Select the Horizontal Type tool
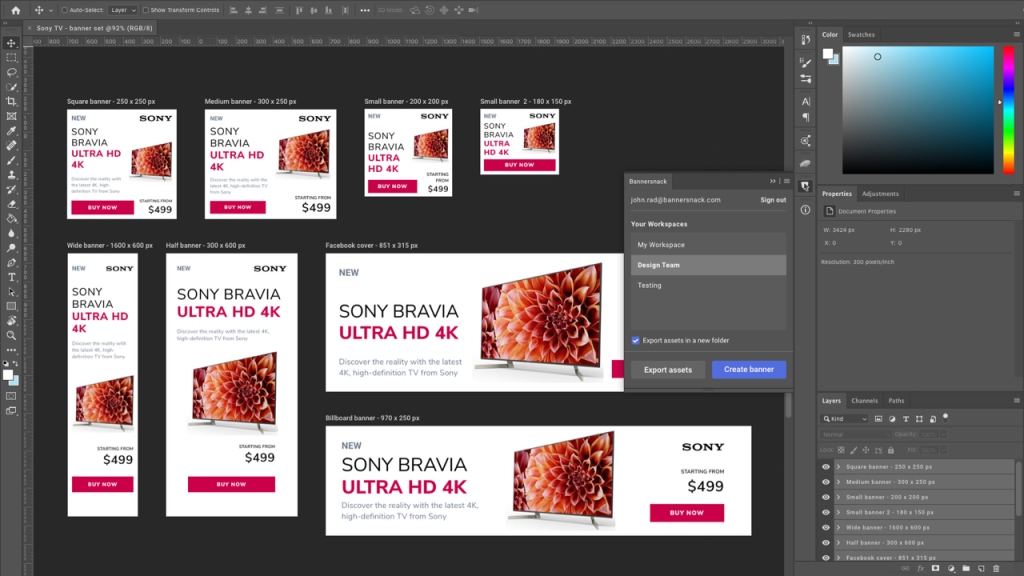This screenshot has height=576, width=1024. coord(11,277)
